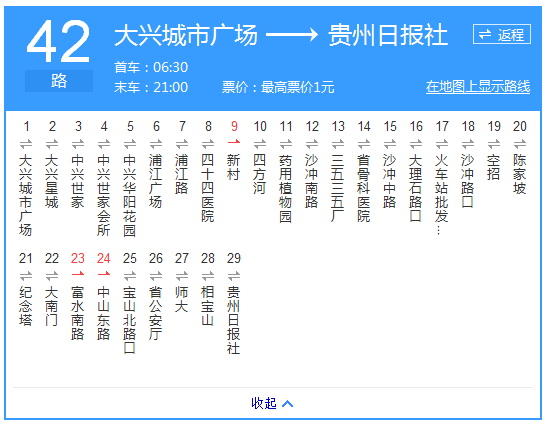
Task: Select stop 大南门
Action: click(51, 306)
